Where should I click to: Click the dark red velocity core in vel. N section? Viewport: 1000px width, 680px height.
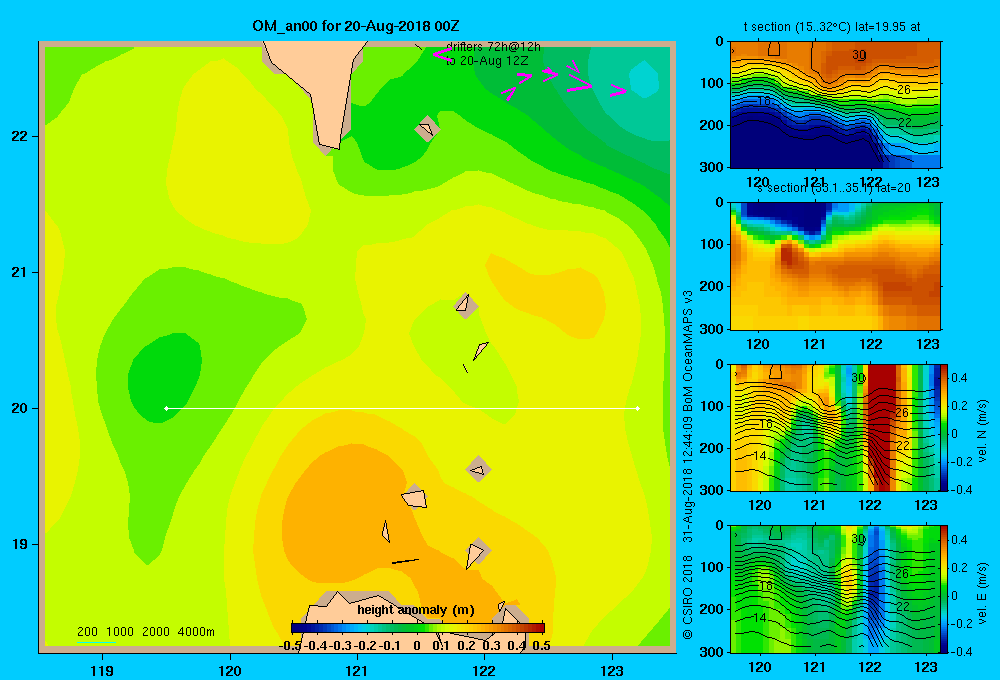tap(882, 427)
